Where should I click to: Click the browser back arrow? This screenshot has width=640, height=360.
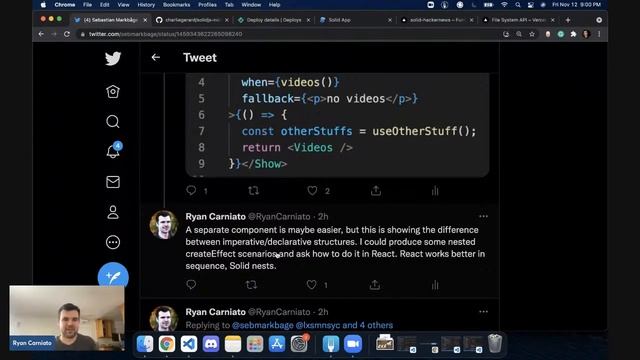[41, 34]
